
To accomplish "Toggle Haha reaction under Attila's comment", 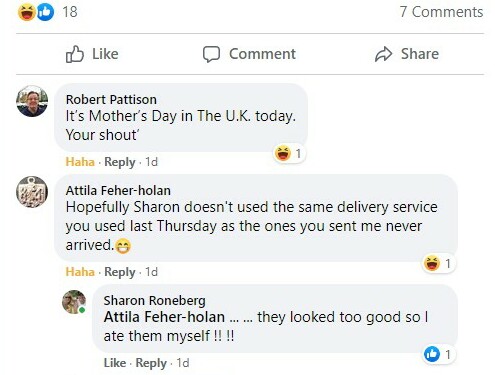I will [80, 272].
